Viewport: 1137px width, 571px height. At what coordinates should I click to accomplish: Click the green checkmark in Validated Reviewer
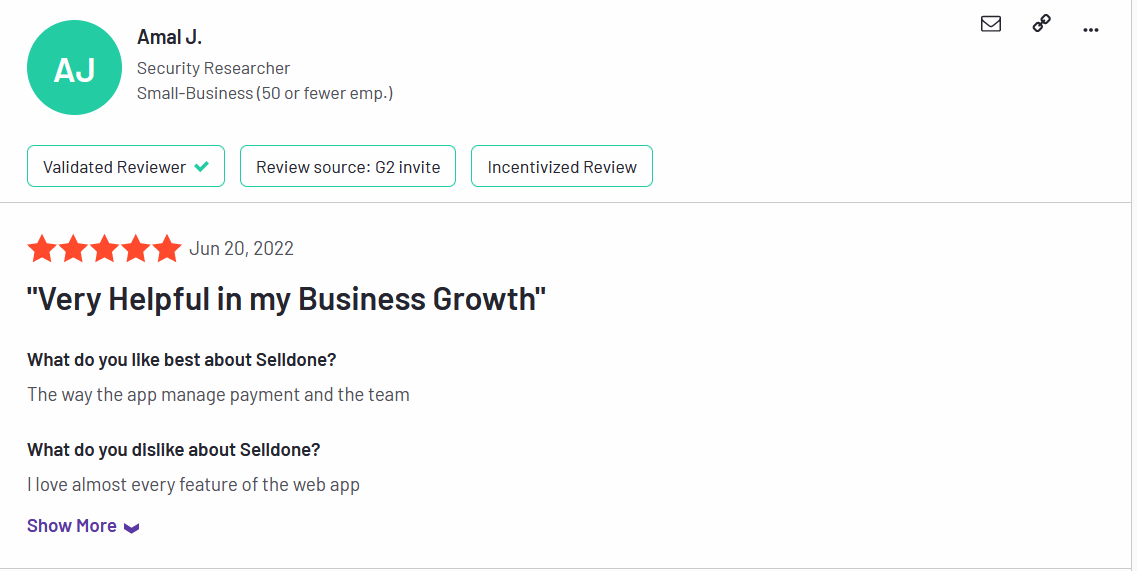pos(202,167)
